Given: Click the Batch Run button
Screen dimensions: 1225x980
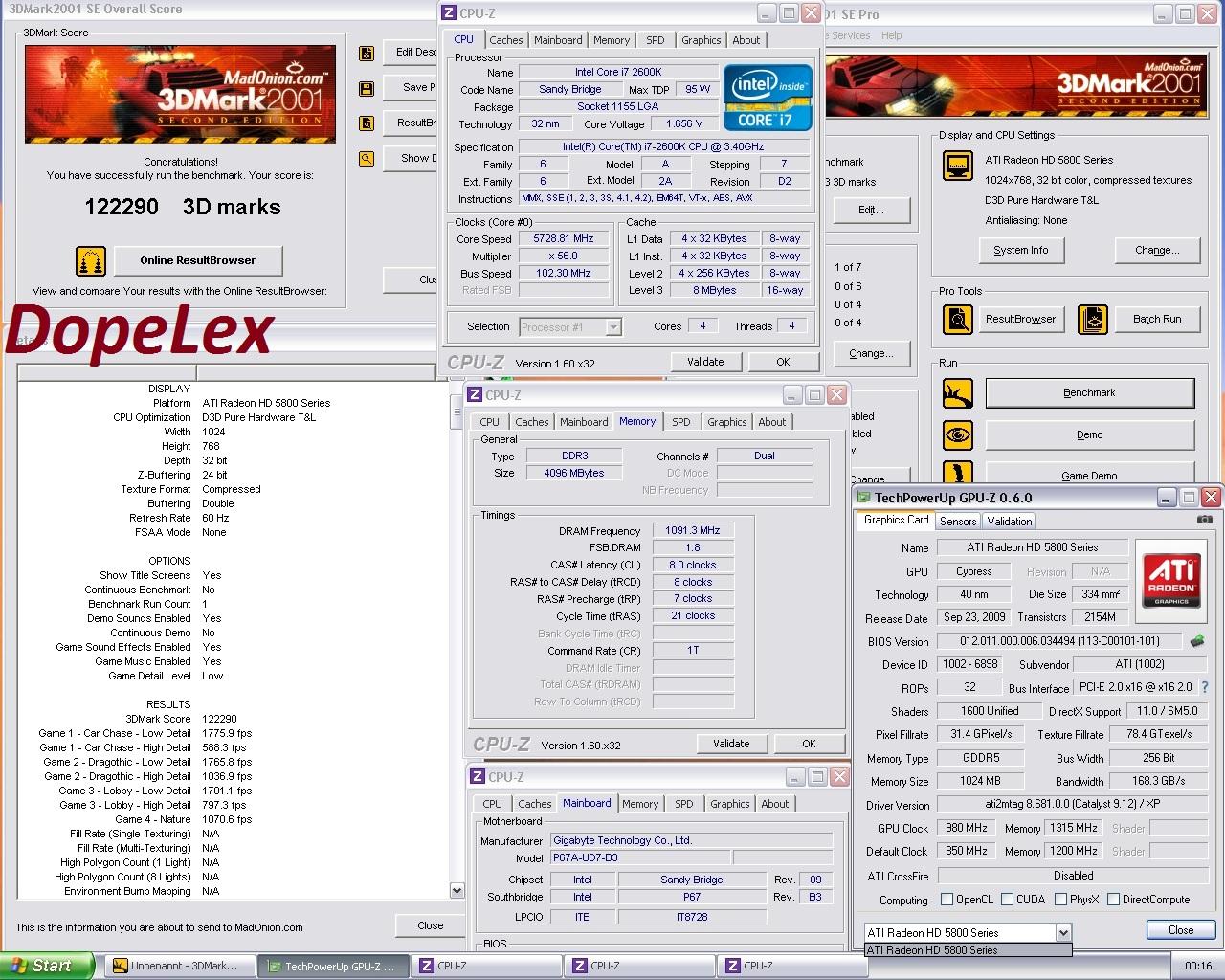Looking at the screenshot, I should (x=1157, y=319).
